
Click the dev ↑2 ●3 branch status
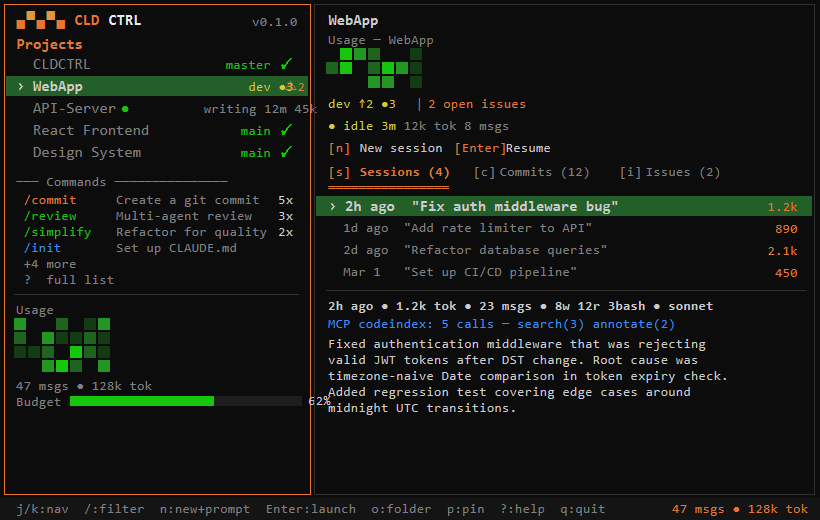362,104
